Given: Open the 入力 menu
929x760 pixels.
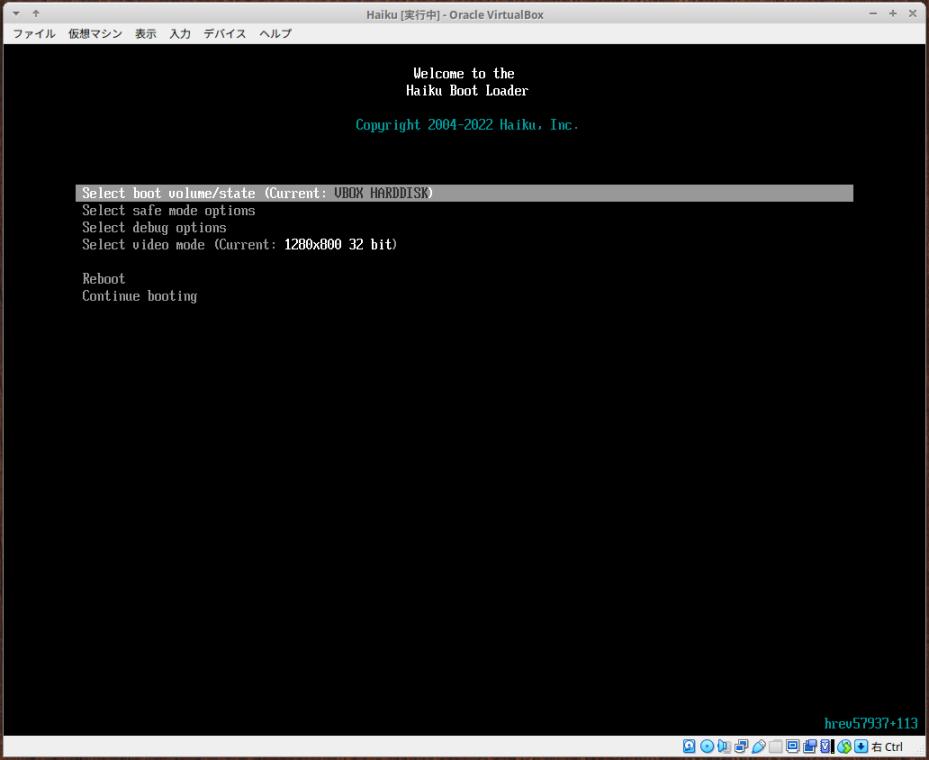Looking at the screenshot, I should click(180, 34).
